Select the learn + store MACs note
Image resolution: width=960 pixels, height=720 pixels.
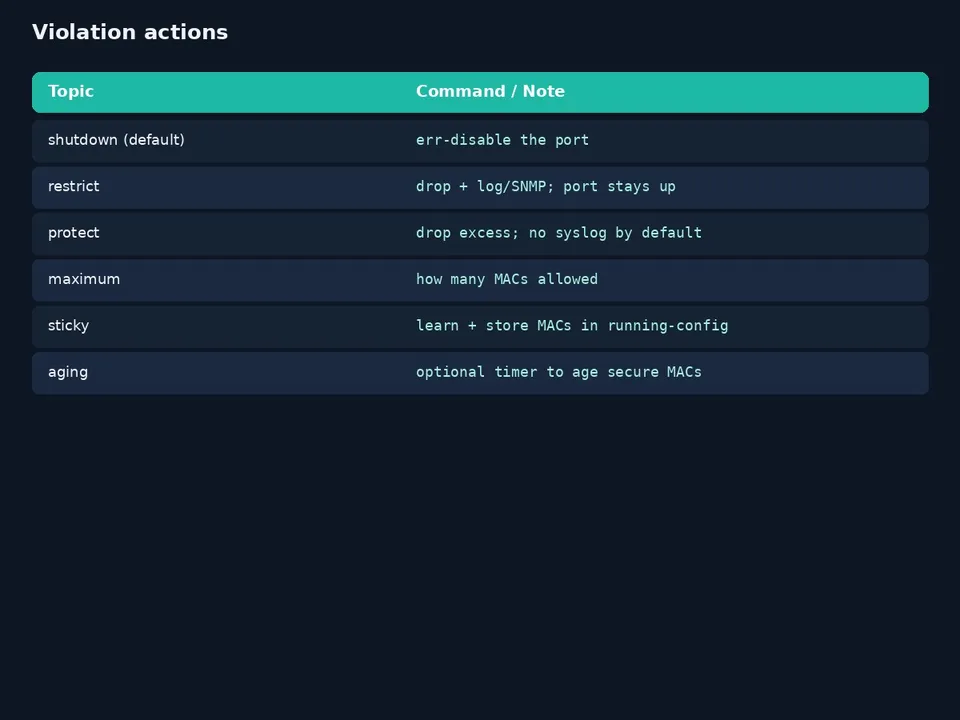click(572, 326)
